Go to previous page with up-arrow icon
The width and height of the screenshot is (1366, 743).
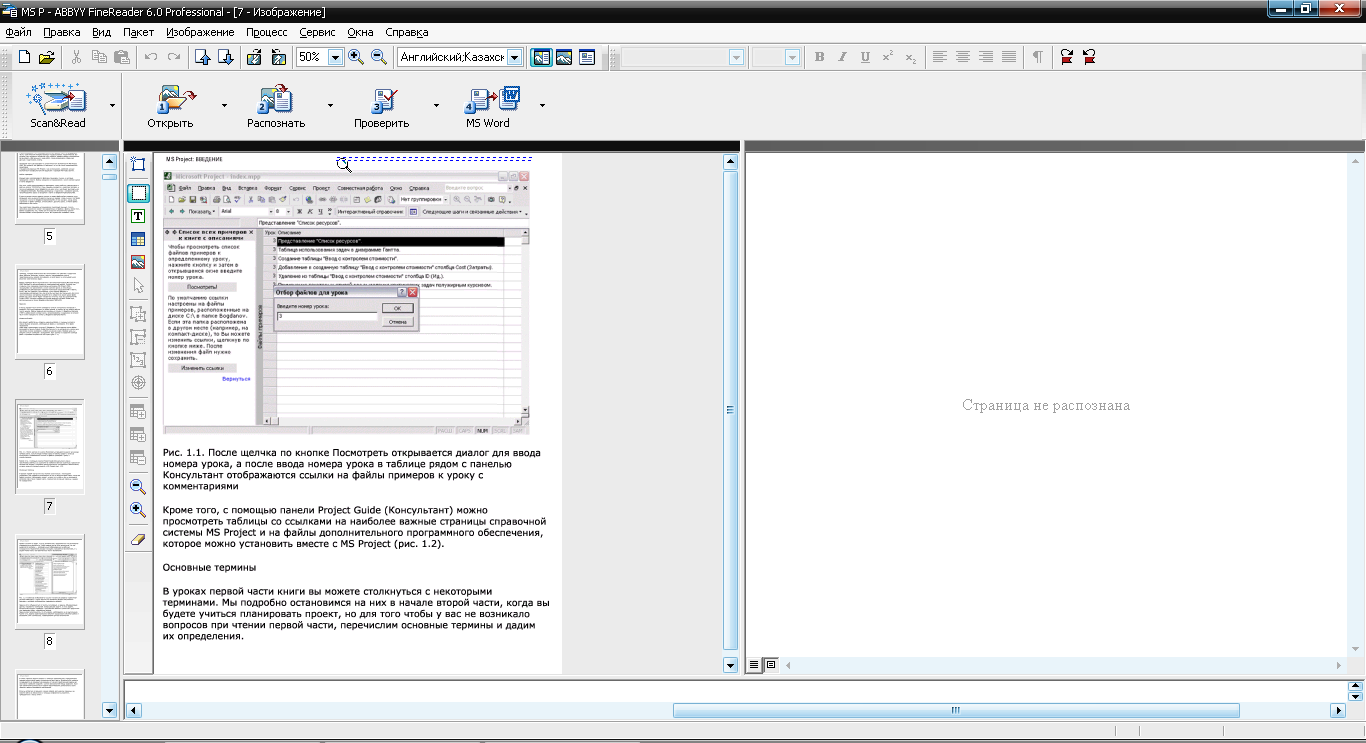pyautogui.click(x=203, y=57)
